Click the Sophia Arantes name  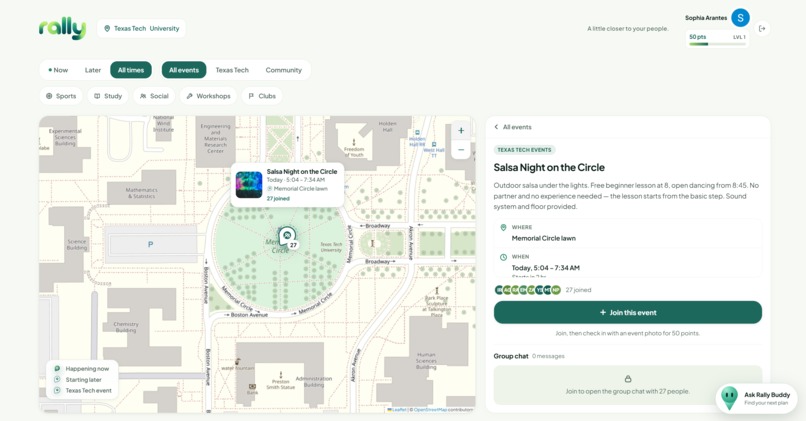[706, 18]
